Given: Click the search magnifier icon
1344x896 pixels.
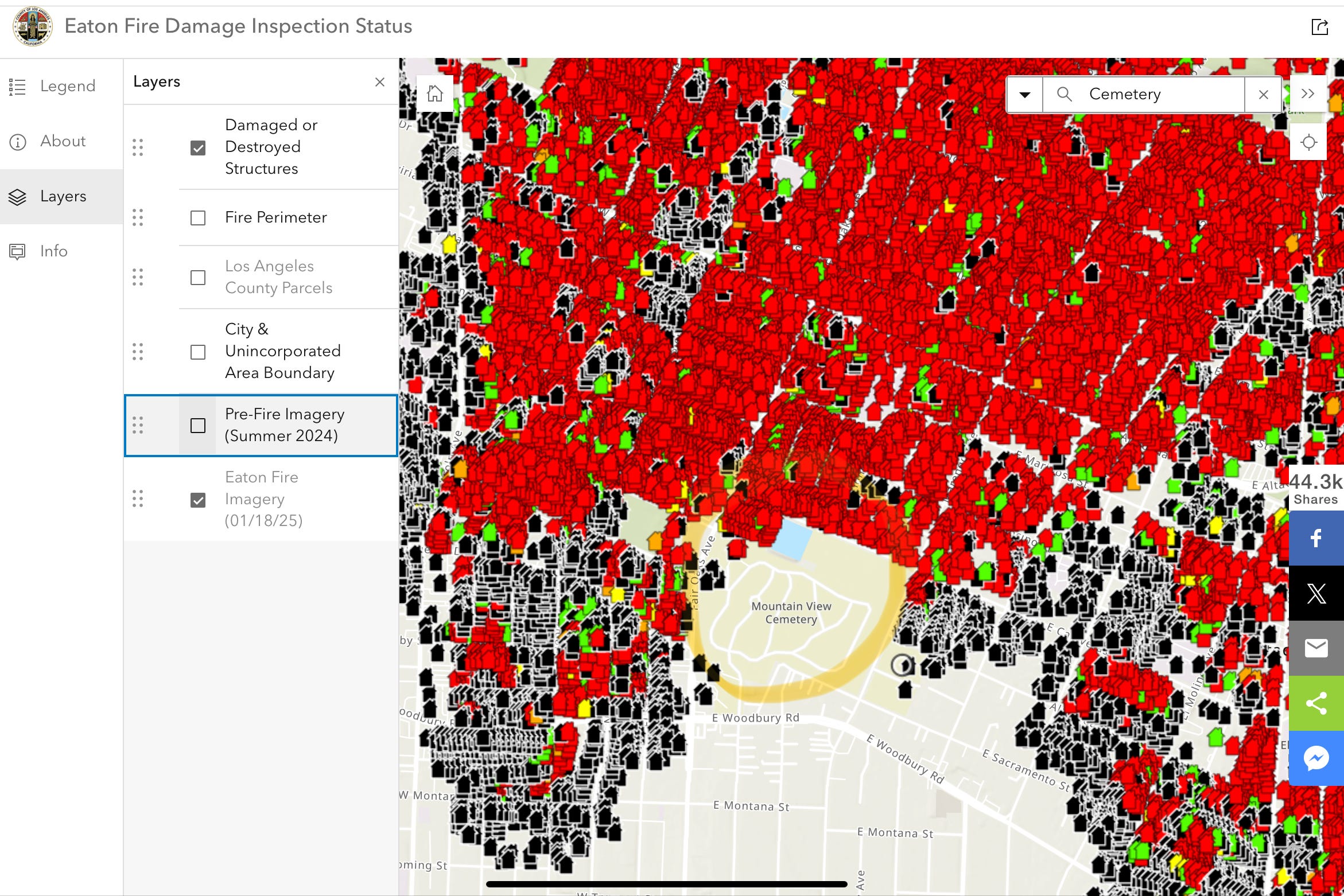Looking at the screenshot, I should pos(1064,94).
